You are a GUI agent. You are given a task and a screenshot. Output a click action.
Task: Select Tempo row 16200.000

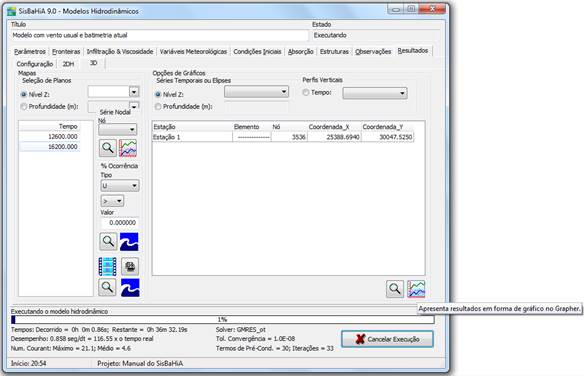(49, 147)
